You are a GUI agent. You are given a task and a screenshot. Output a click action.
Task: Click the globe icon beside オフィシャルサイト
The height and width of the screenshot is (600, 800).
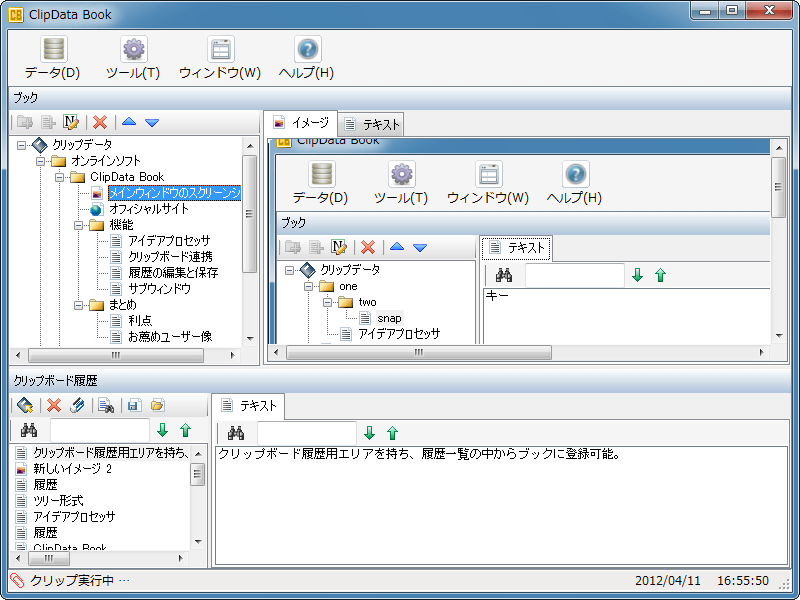[x=96, y=209]
